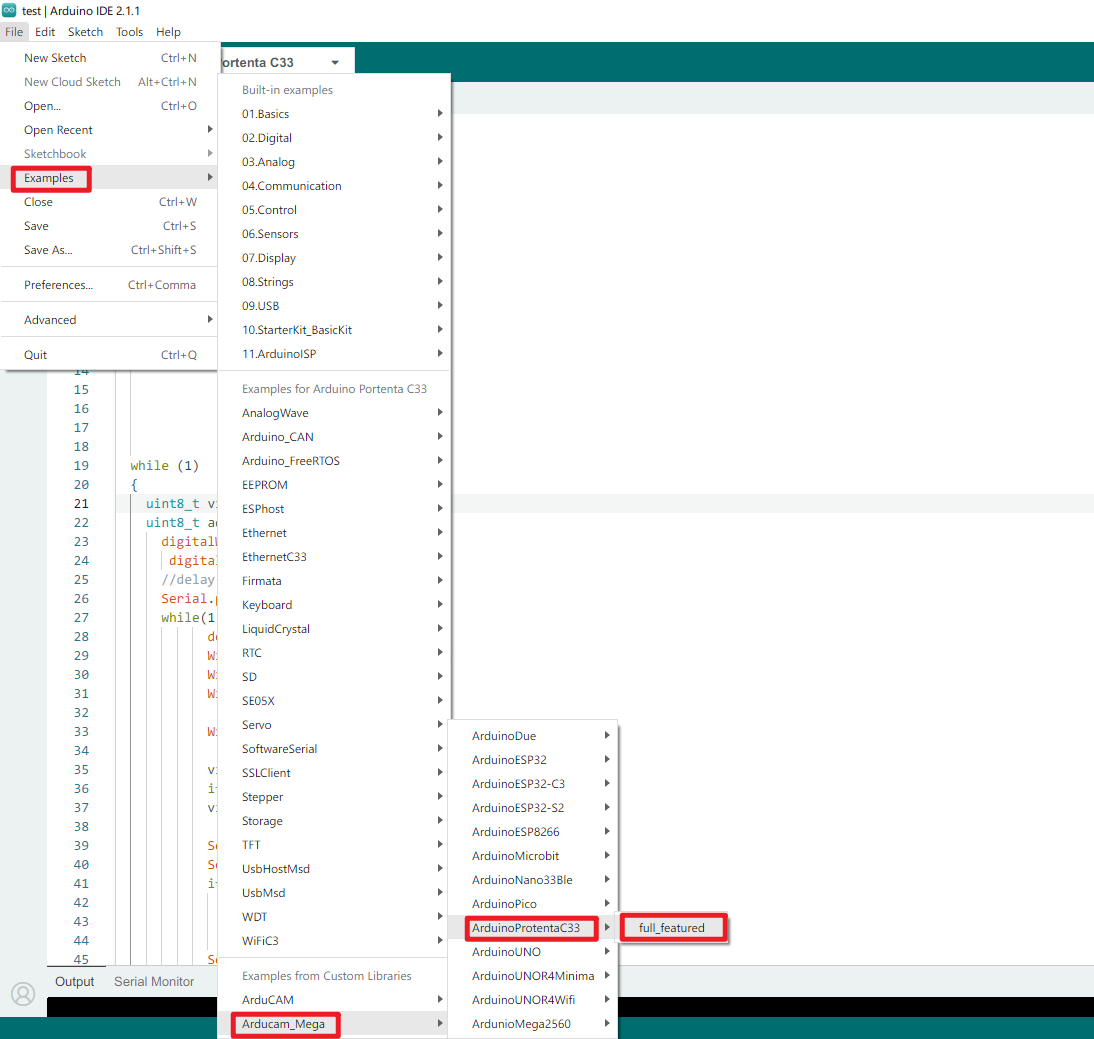
Task: Open the Arduino_FreeRTOS examples submenu
Action: click(334, 461)
